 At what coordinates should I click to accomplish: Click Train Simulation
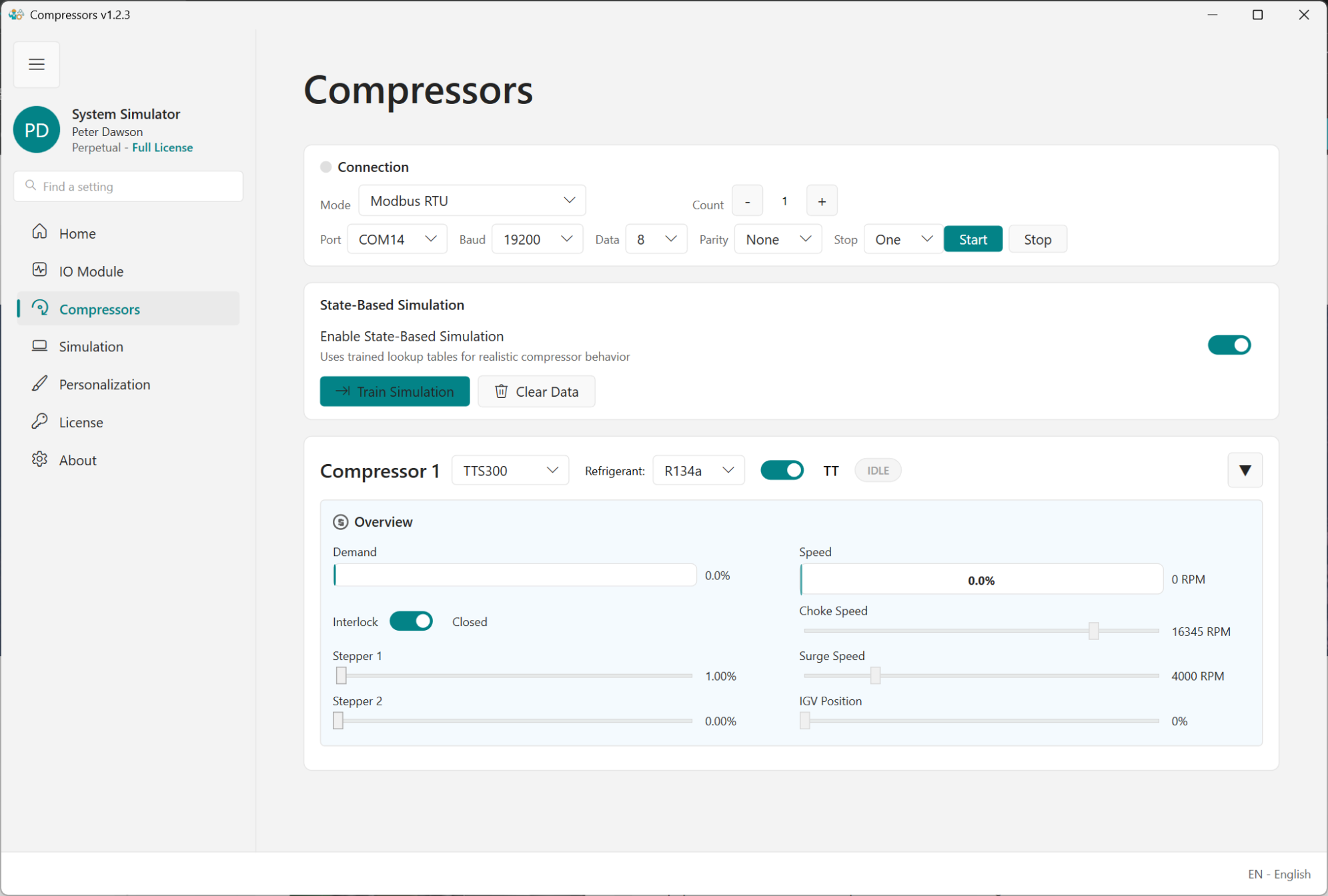(394, 391)
